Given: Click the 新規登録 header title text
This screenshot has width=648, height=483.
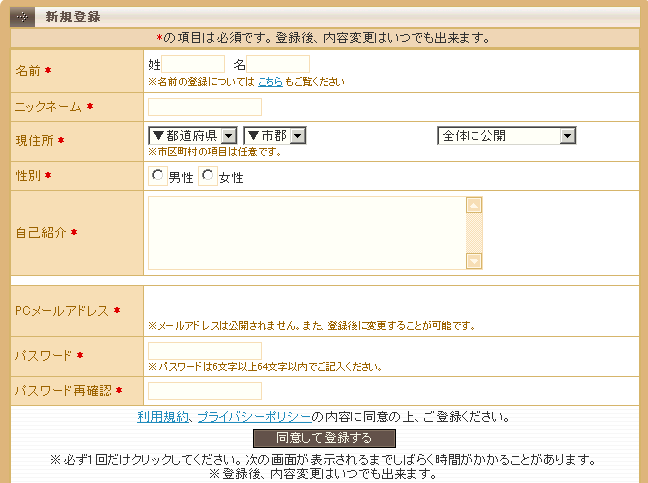Looking at the screenshot, I should click(x=72, y=17).
